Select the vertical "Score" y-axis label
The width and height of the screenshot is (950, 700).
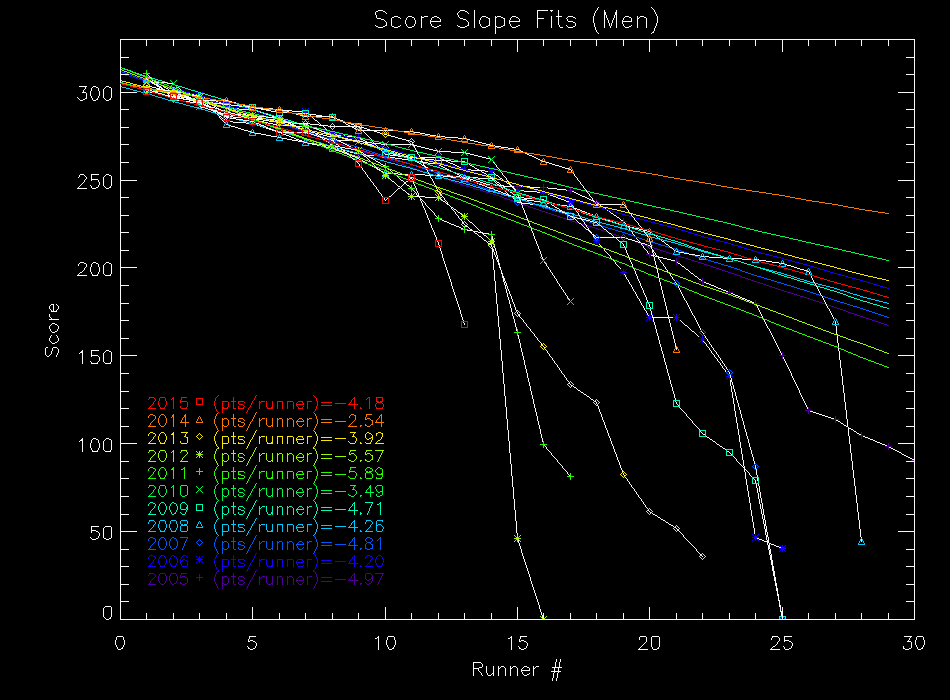[51, 330]
